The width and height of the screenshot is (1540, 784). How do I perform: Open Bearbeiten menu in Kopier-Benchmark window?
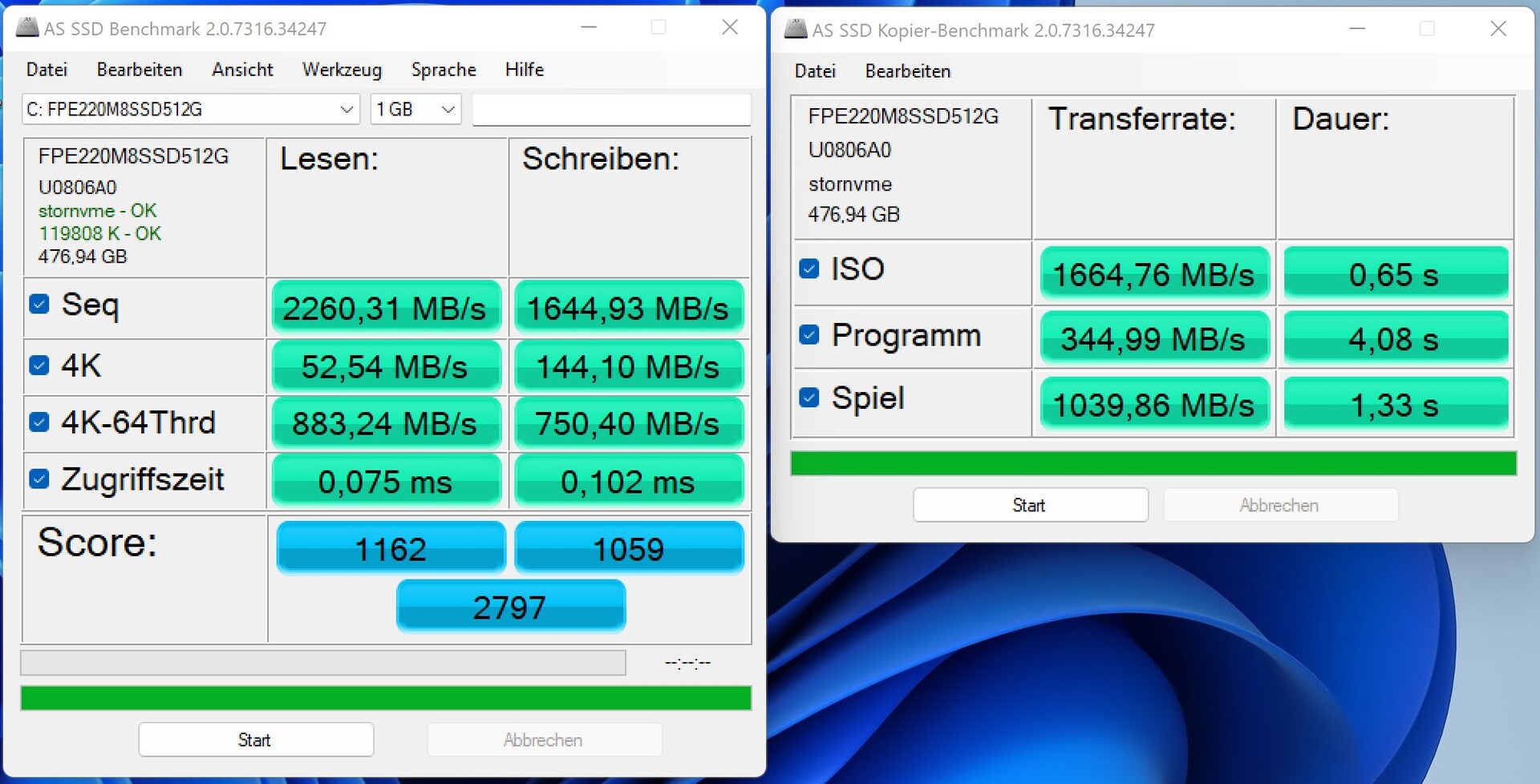(x=907, y=71)
